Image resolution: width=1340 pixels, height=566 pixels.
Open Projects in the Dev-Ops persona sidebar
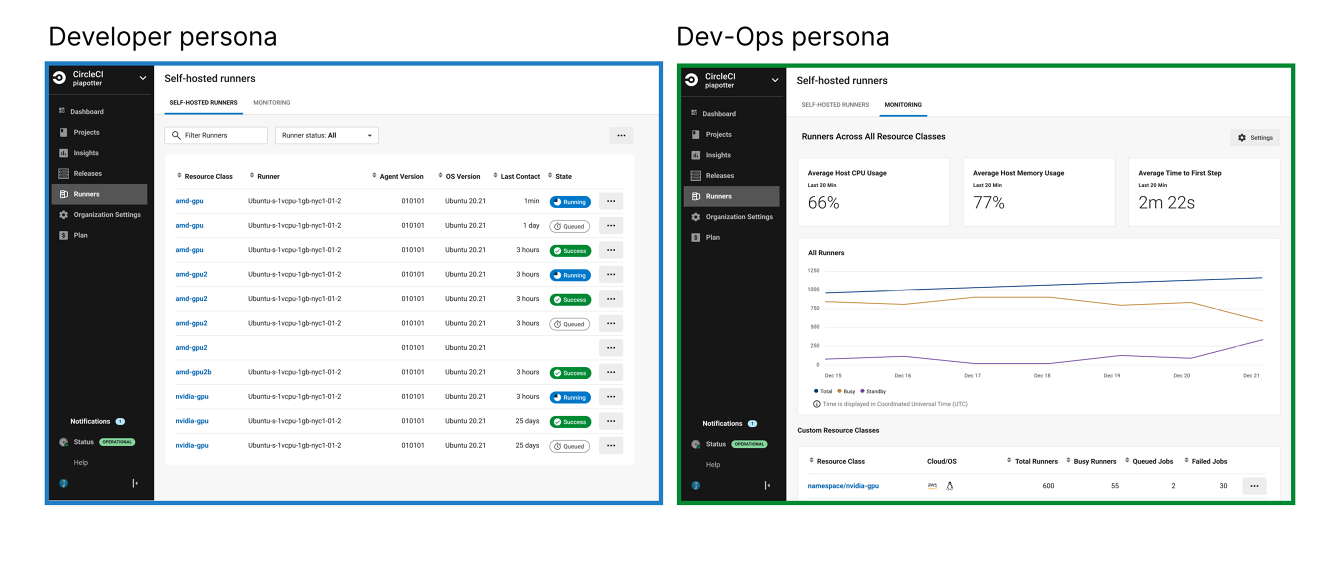click(x=719, y=134)
